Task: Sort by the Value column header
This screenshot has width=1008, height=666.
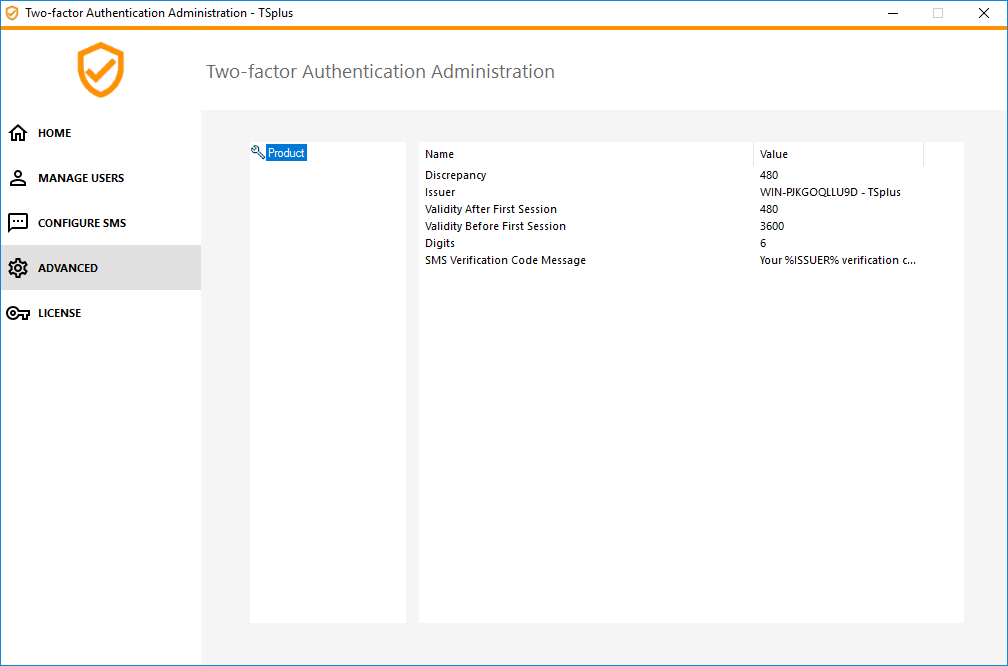Action: (x=838, y=154)
